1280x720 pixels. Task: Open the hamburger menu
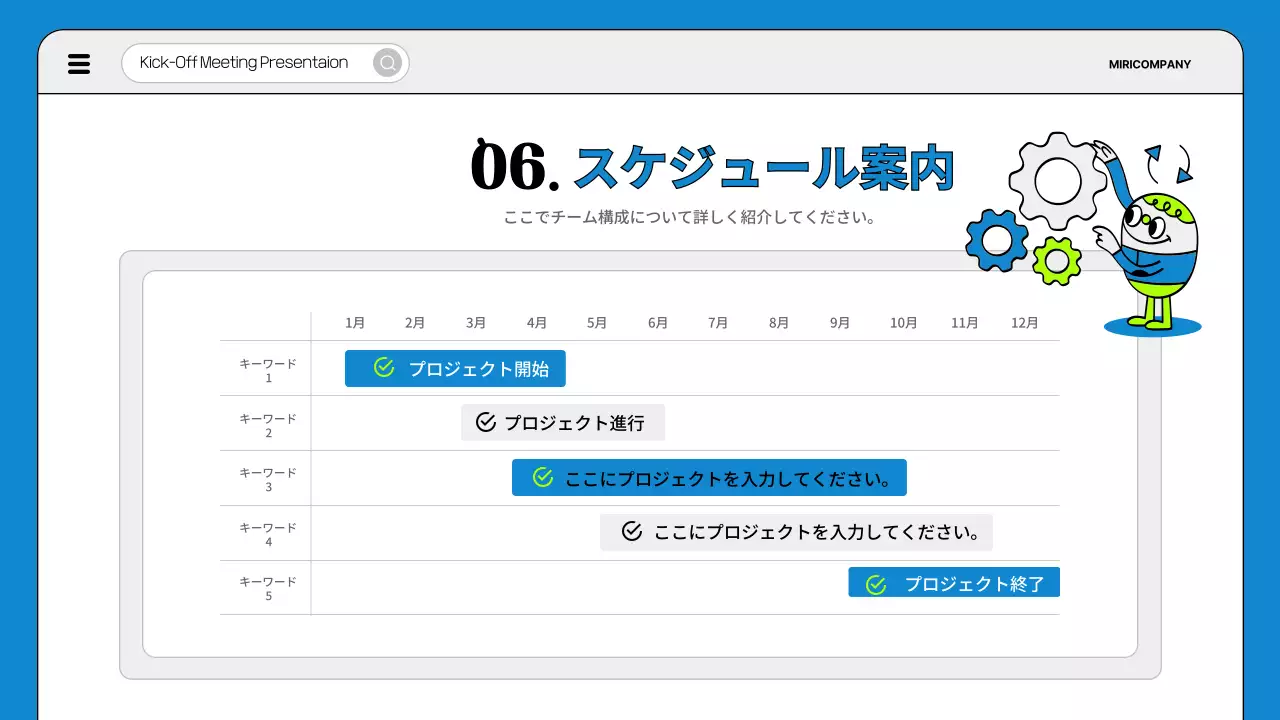tap(78, 63)
